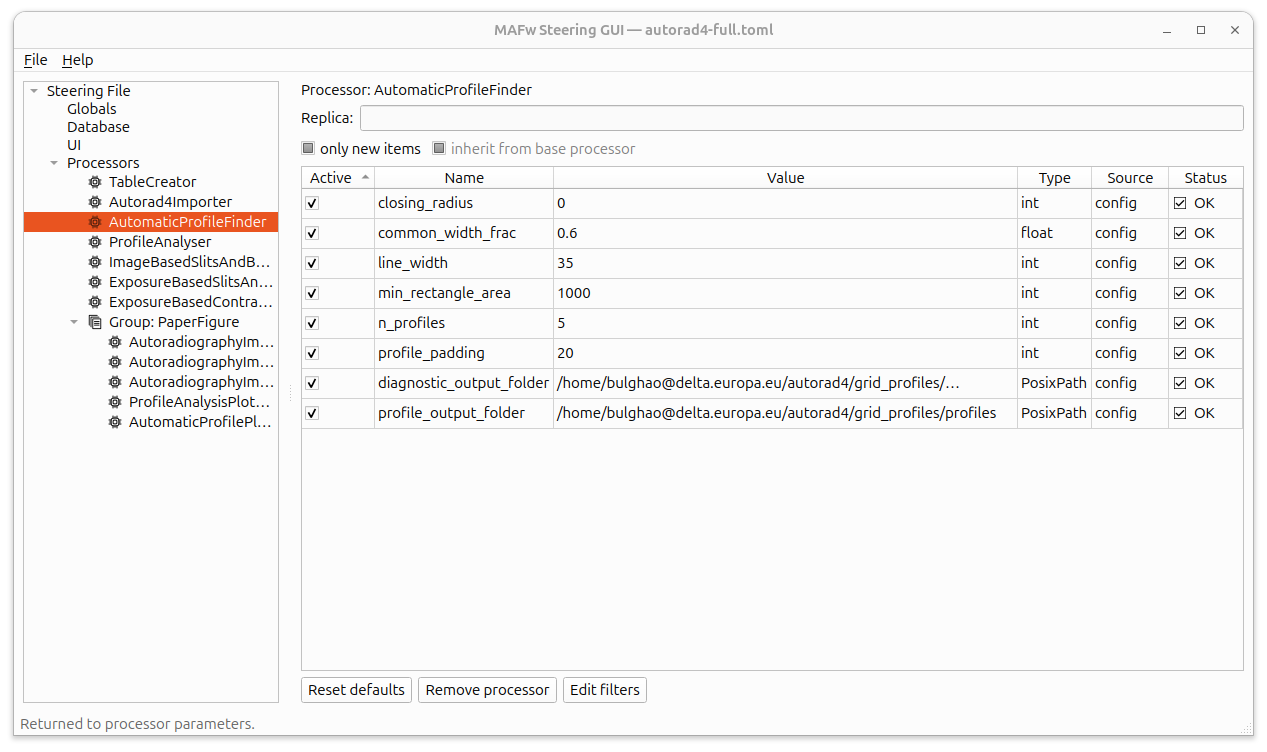Image resolution: width=1267 pixels, height=752 pixels.
Task: Collapse the Processors tree branch
Action: (x=53, y=162)
